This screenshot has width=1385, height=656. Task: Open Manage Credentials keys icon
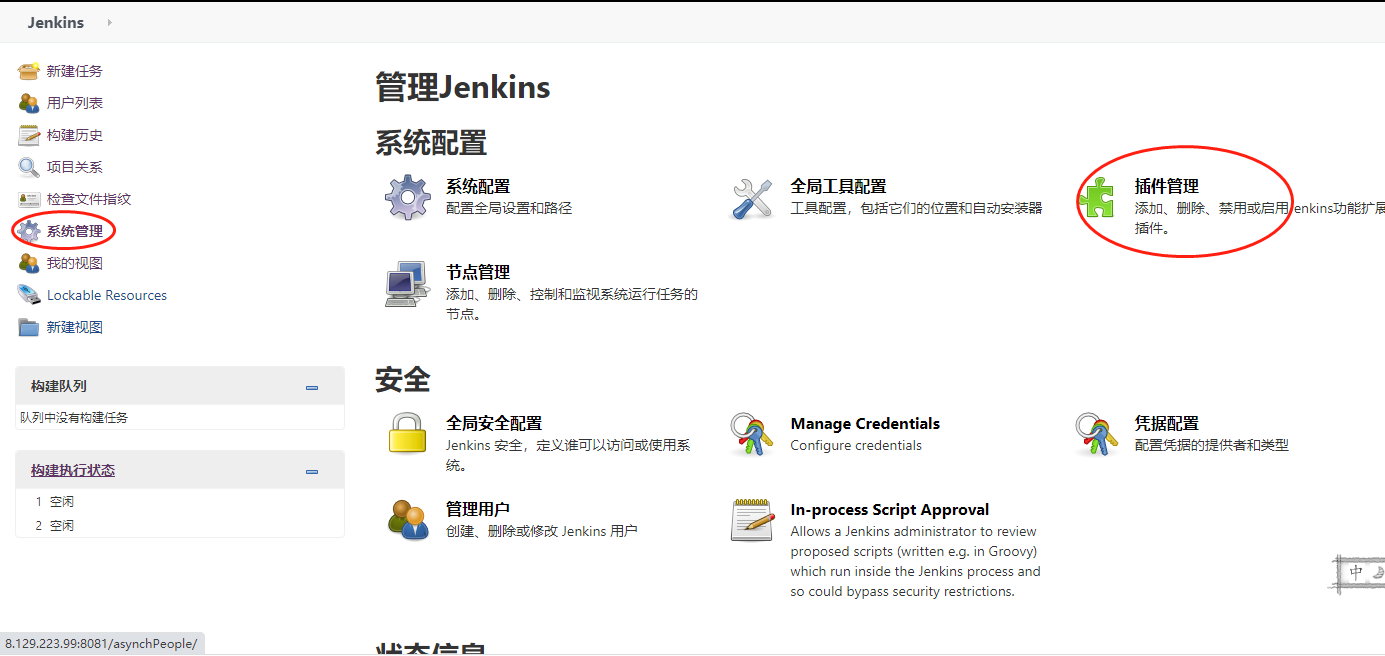coord(752,434)
